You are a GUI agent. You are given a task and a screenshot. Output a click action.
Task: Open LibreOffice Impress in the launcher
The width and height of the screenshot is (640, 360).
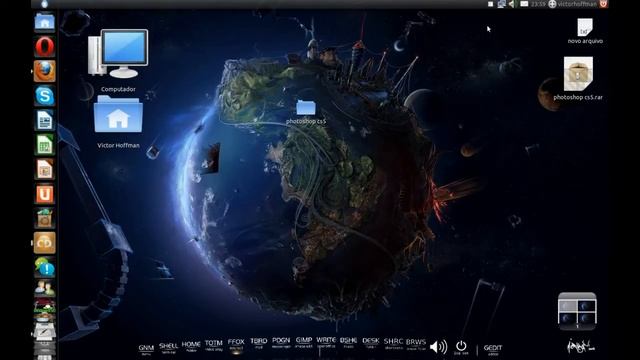[x=44, y=169]
